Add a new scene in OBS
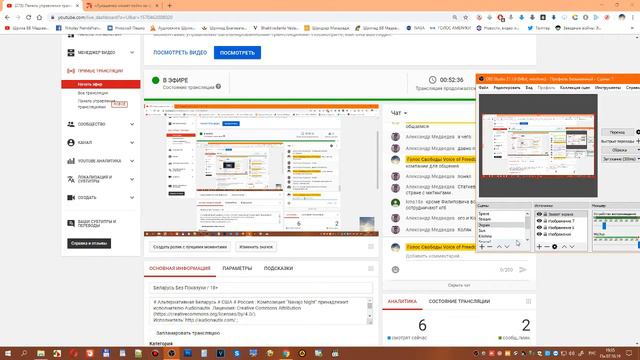 (x=482, y=247)
